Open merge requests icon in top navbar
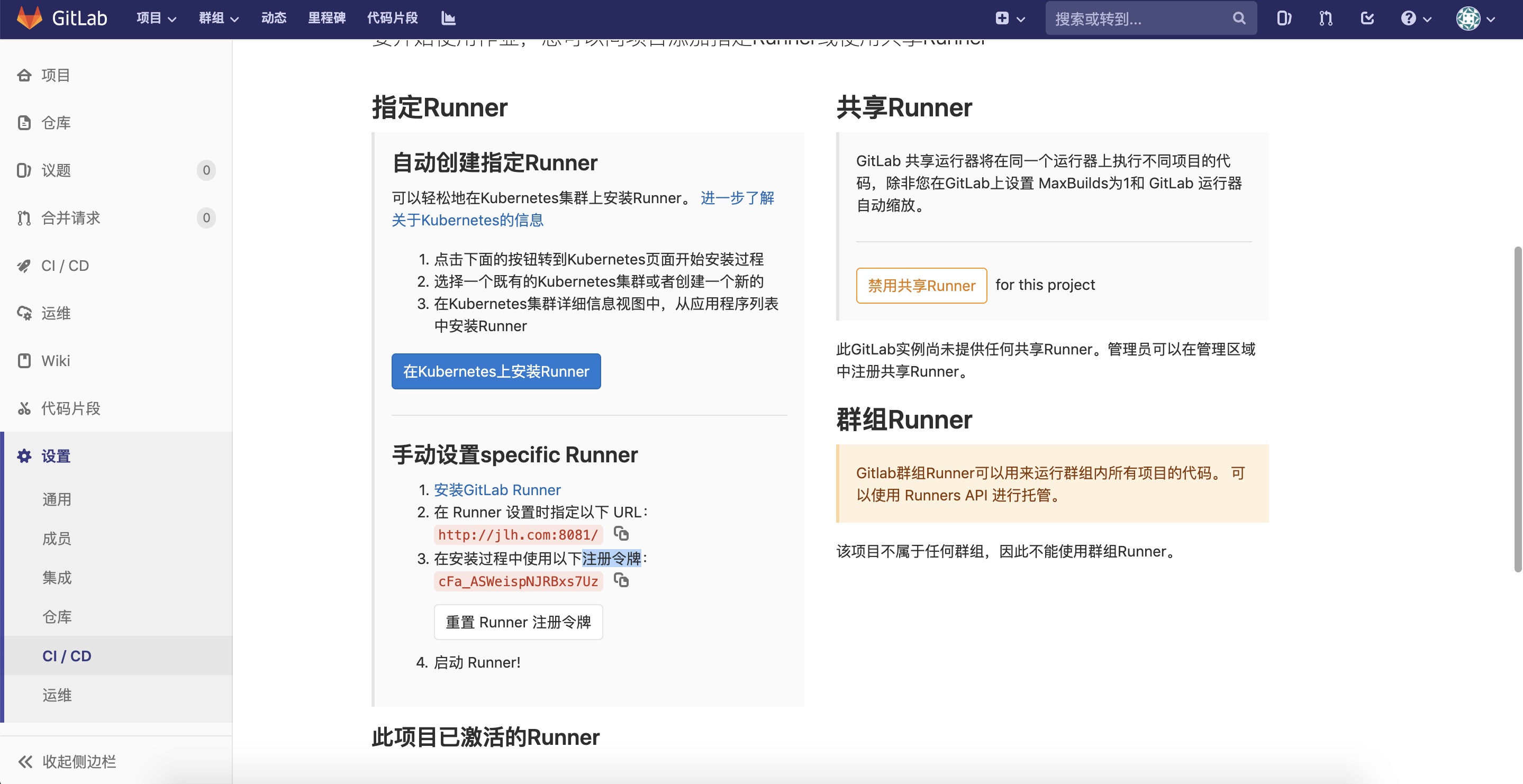Viewport: 1523px width, 784px height. (x=1326, y=19)
